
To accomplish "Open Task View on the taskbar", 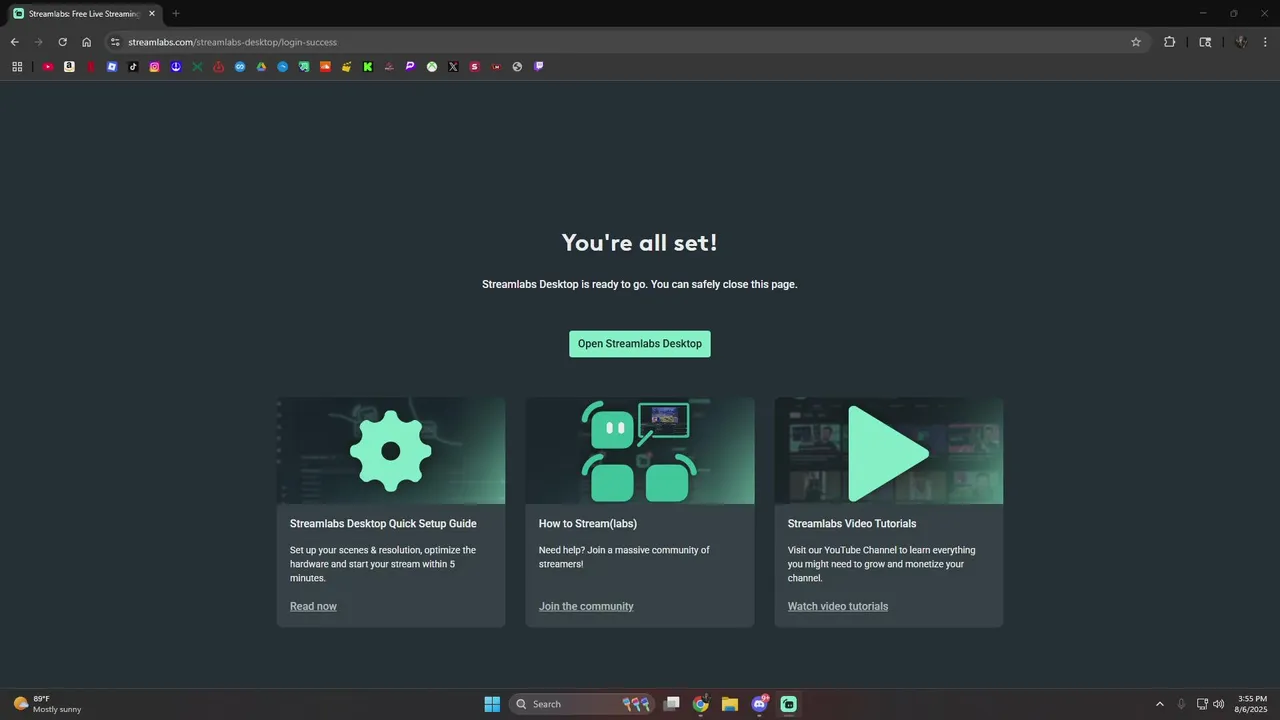I will [x=672, y=704].
